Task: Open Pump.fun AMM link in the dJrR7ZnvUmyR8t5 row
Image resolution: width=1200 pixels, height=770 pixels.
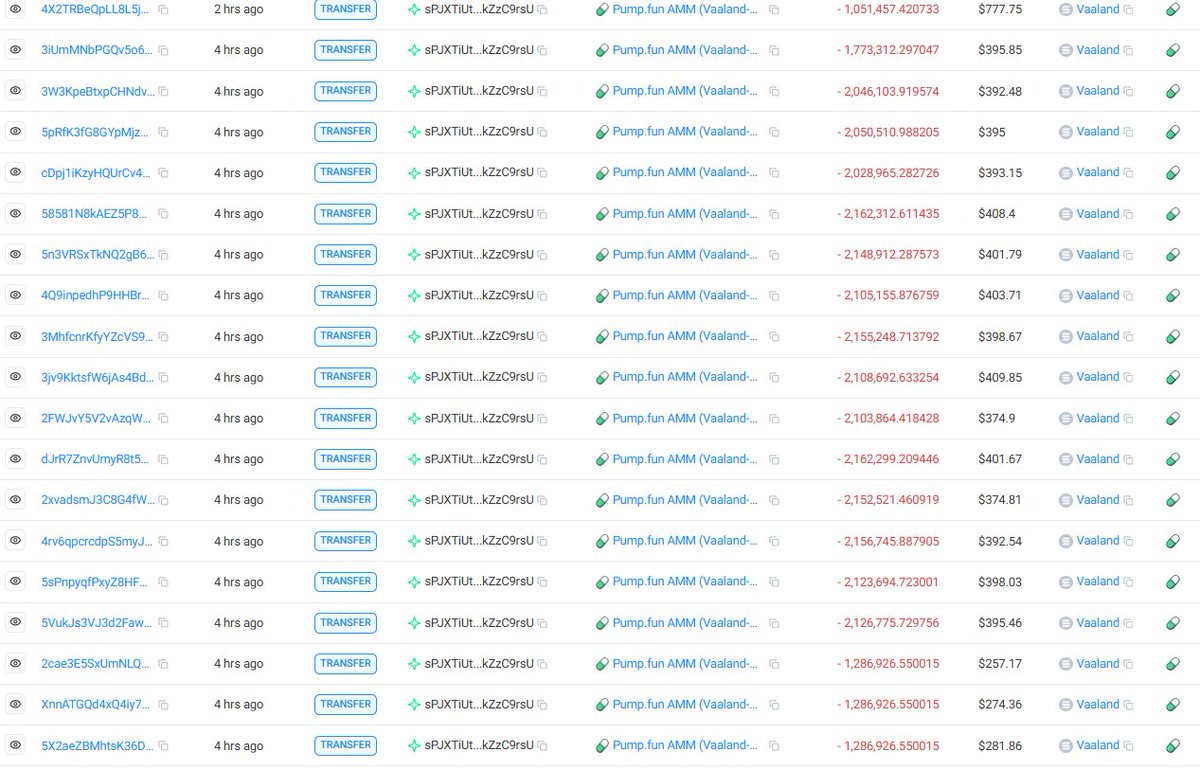Action: pyautogui.click(x=685, y=459)
